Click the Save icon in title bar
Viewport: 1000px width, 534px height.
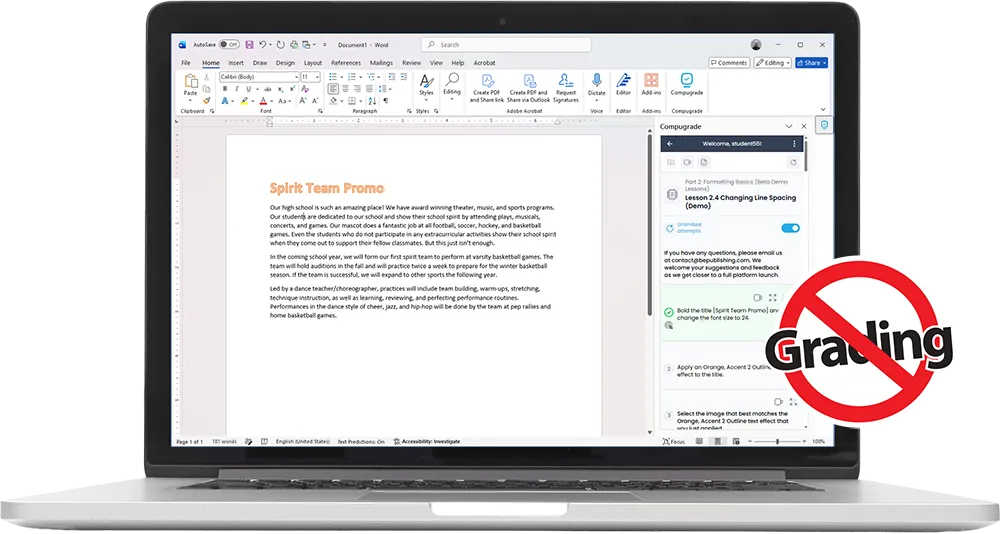point(249,45)
